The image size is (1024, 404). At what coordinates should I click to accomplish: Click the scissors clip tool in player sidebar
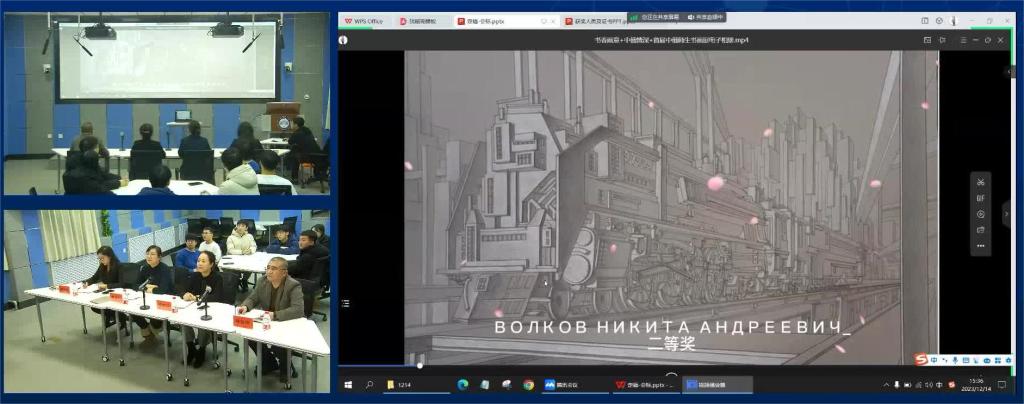click(x=980, y=181)
